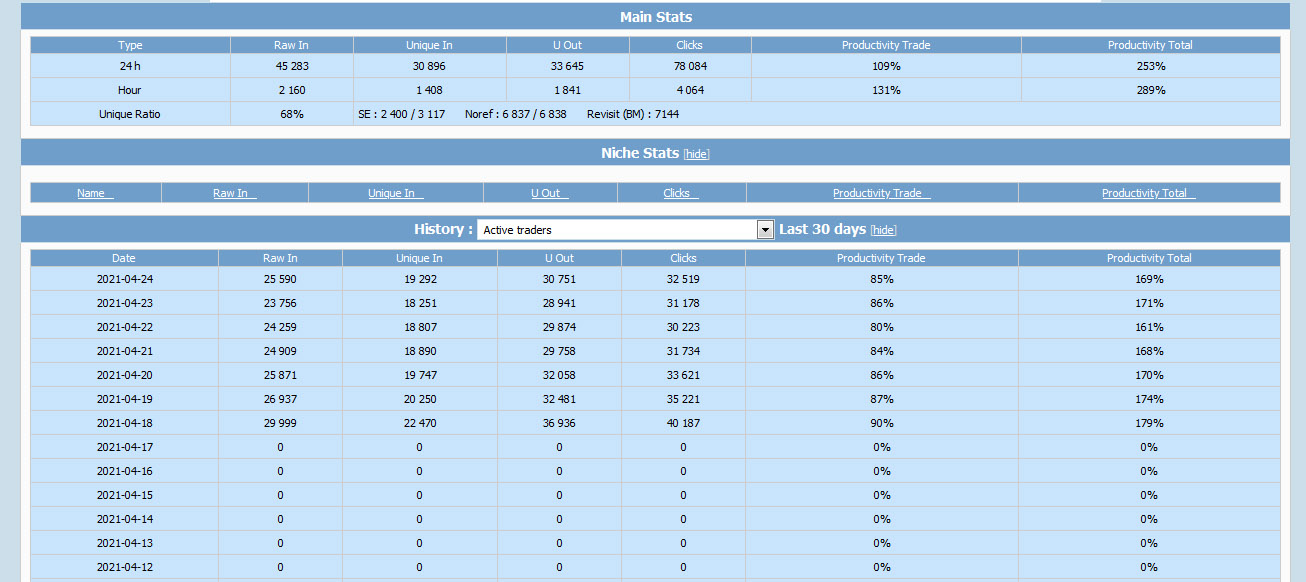This screenshot has height=582, width=1306.
Task: Click the Unique Ratio 68% cell
Action: 292,114
